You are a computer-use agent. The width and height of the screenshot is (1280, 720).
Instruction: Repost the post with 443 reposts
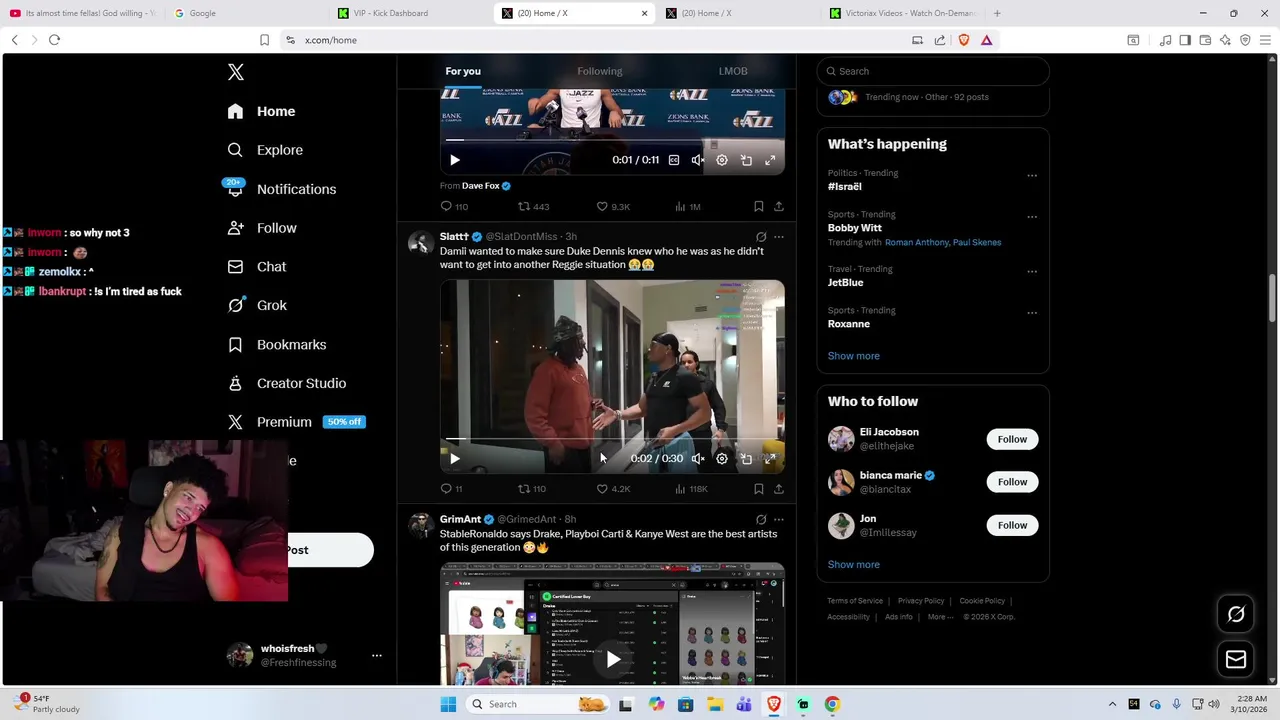pyautogui.click(x=533, y=206)
